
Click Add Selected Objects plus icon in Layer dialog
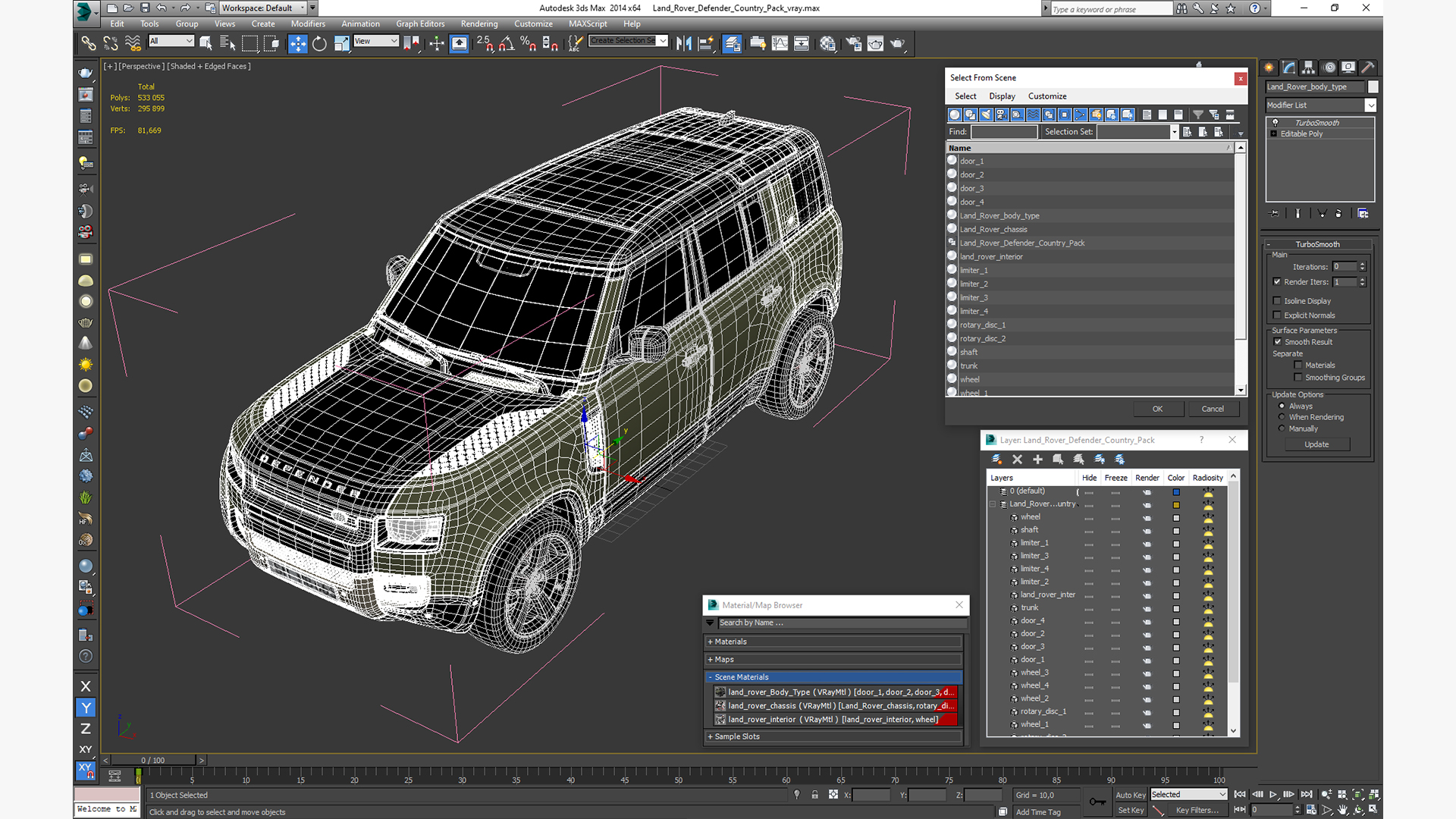coord(1037,460)
